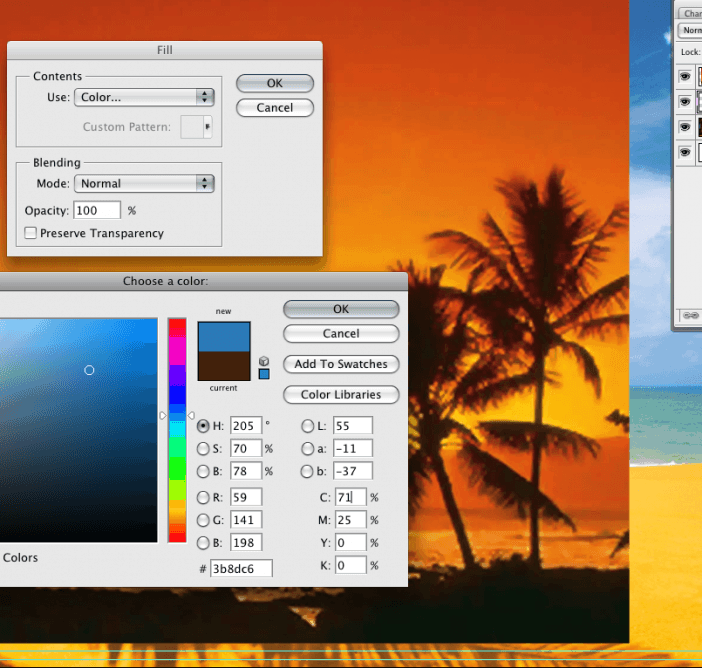Click the small web-safe color square below the cube
This screenshot has width=702, height=668.
(x=263, y=374)
